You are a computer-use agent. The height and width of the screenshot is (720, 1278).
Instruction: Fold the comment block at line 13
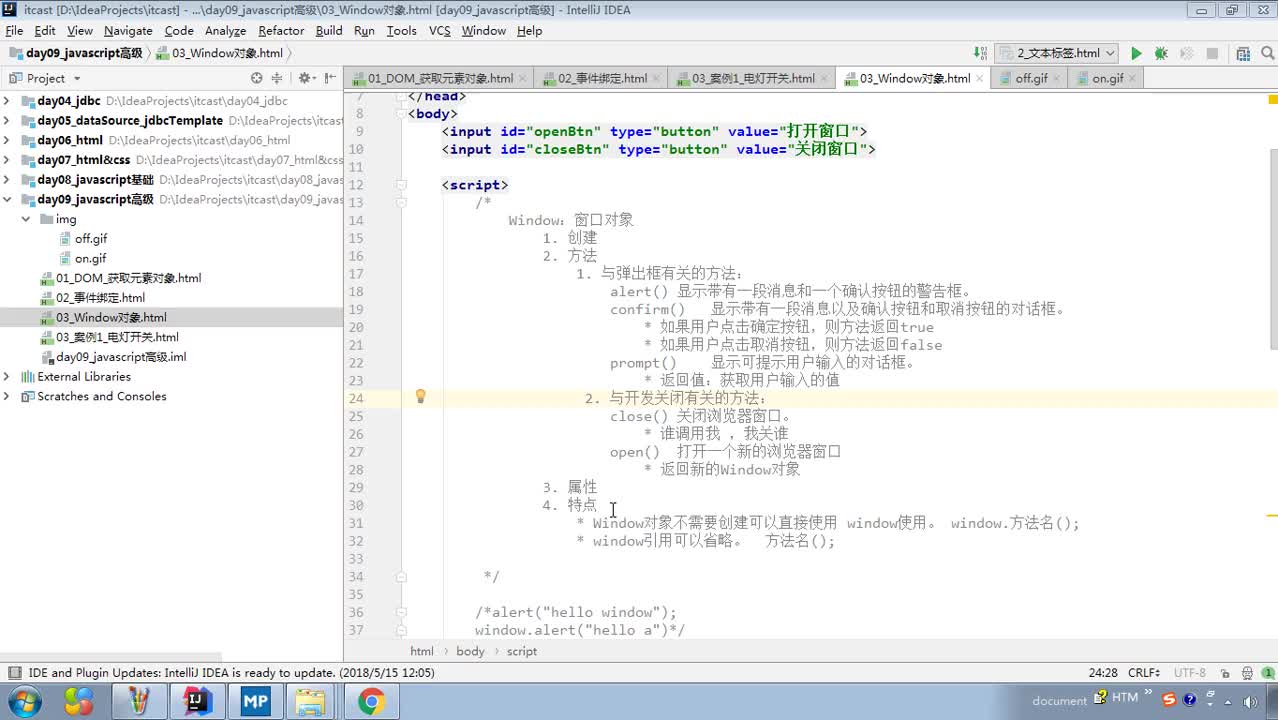[x=401, y=202]
